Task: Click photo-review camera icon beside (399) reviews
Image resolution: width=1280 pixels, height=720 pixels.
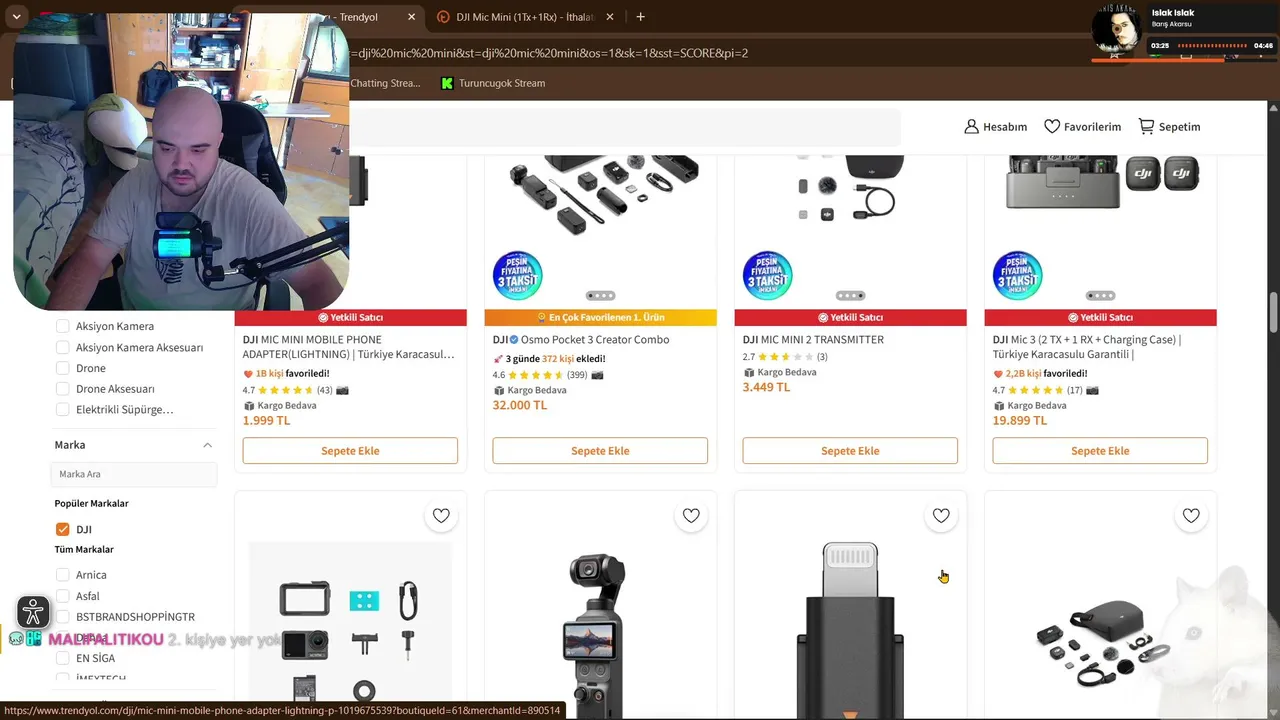Action: pos(597,375)
